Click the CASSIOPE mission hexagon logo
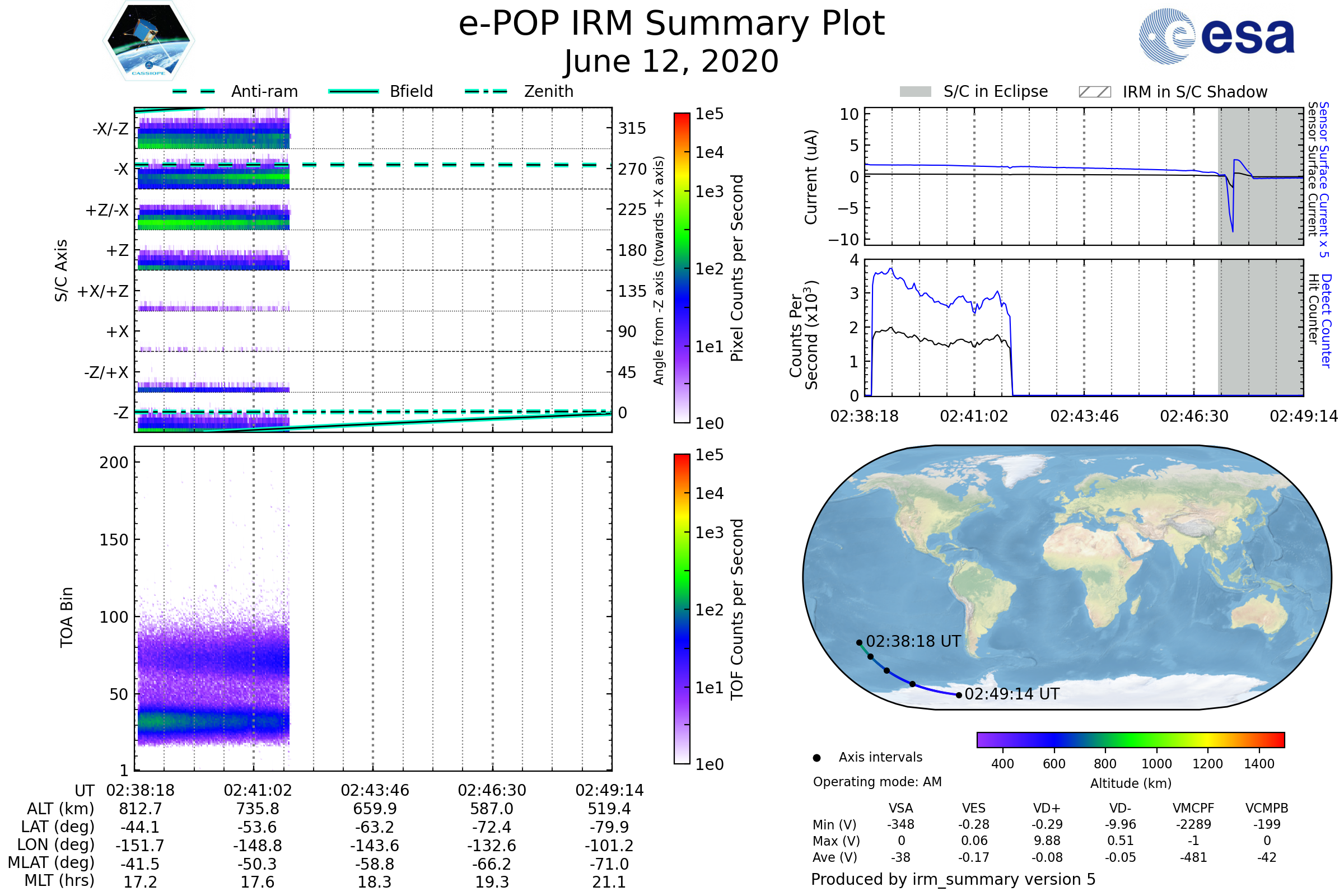This screenshot has height=896, width=1344. [x=148, y=41]
